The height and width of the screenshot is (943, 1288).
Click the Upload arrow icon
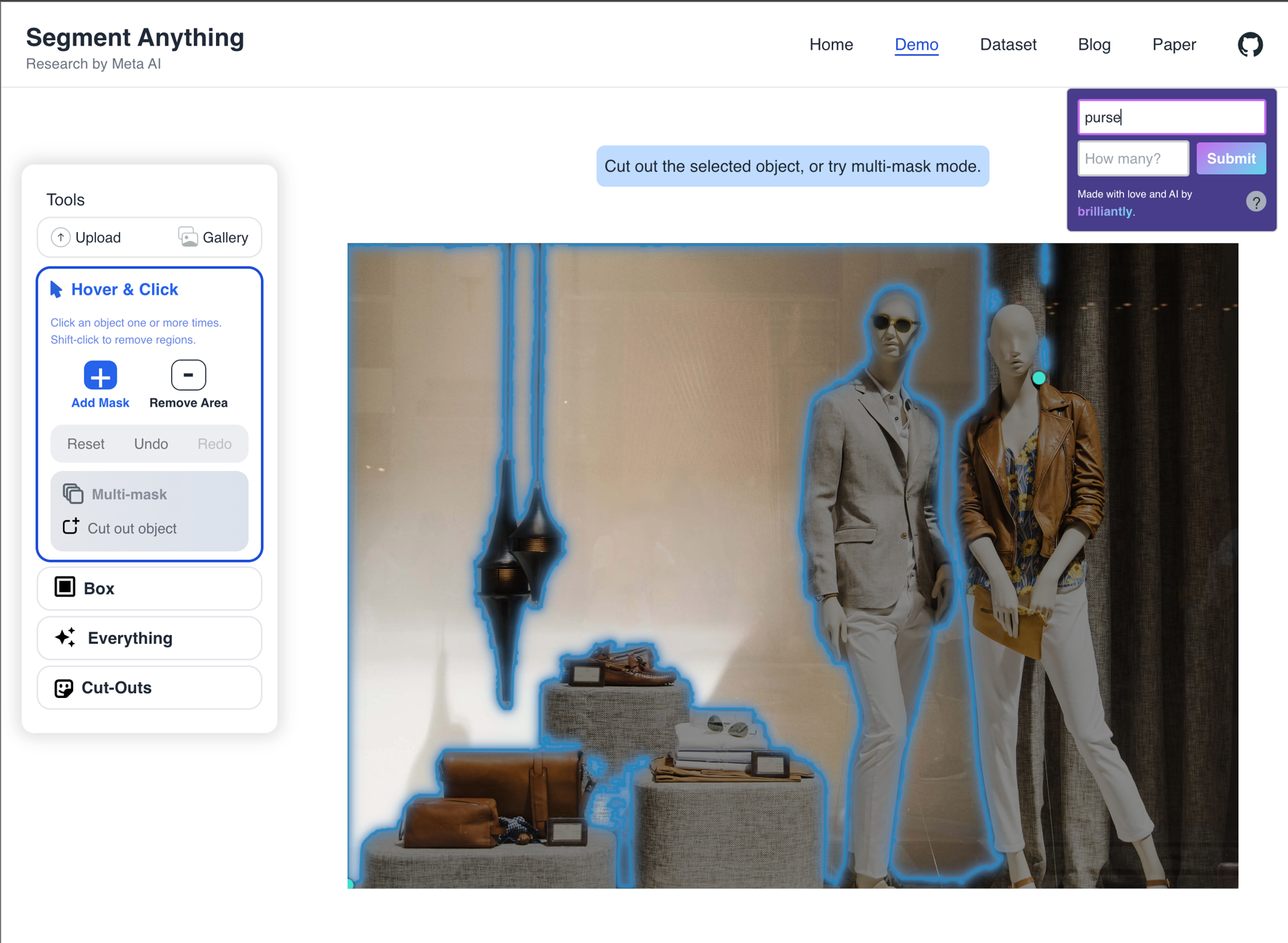tap(60, 237)
